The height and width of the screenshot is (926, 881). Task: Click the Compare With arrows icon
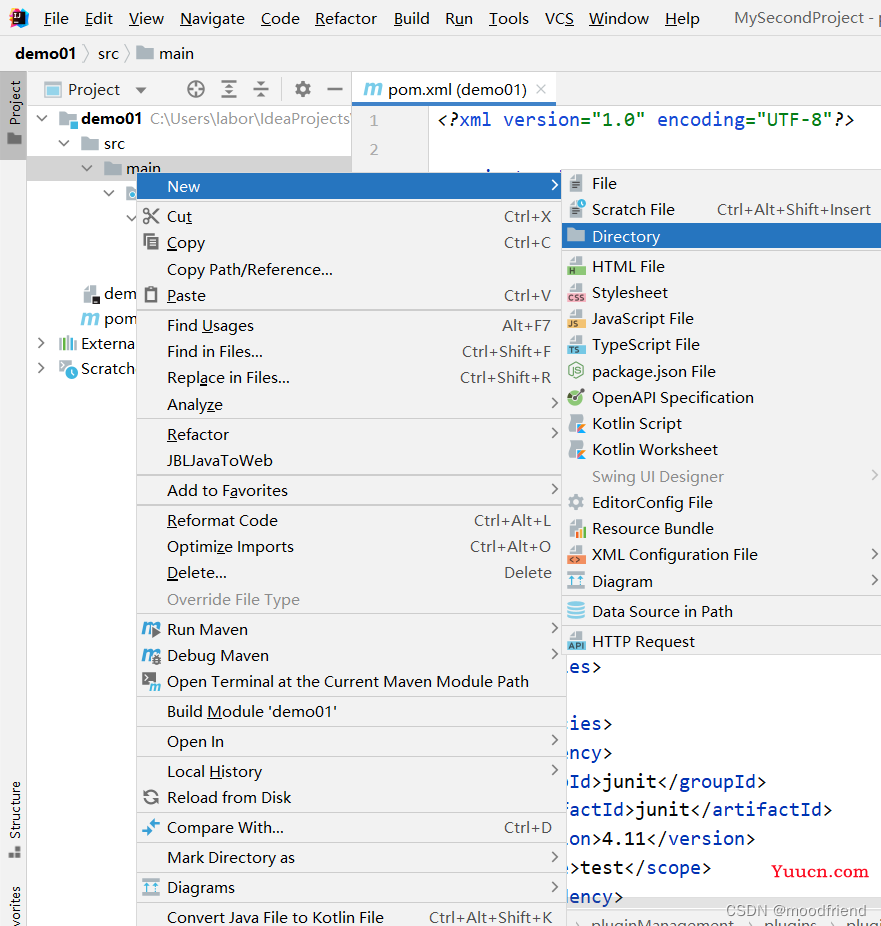151,827
